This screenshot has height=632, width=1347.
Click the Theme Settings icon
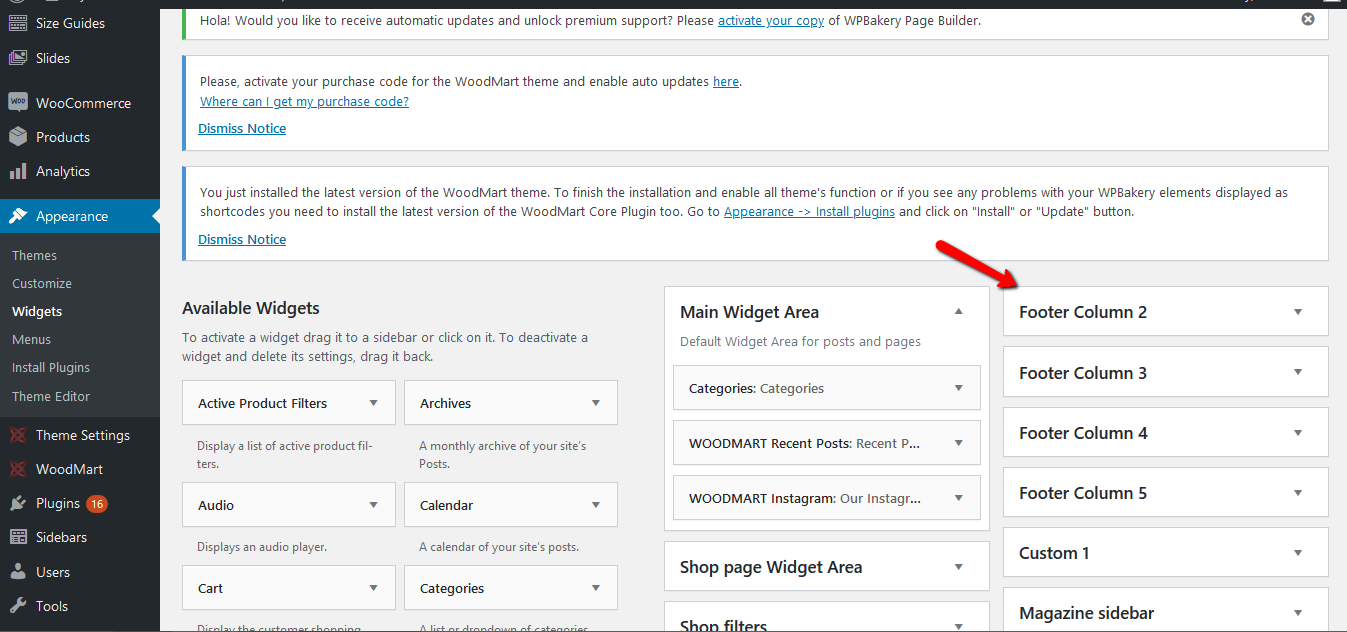coord(18,435)
